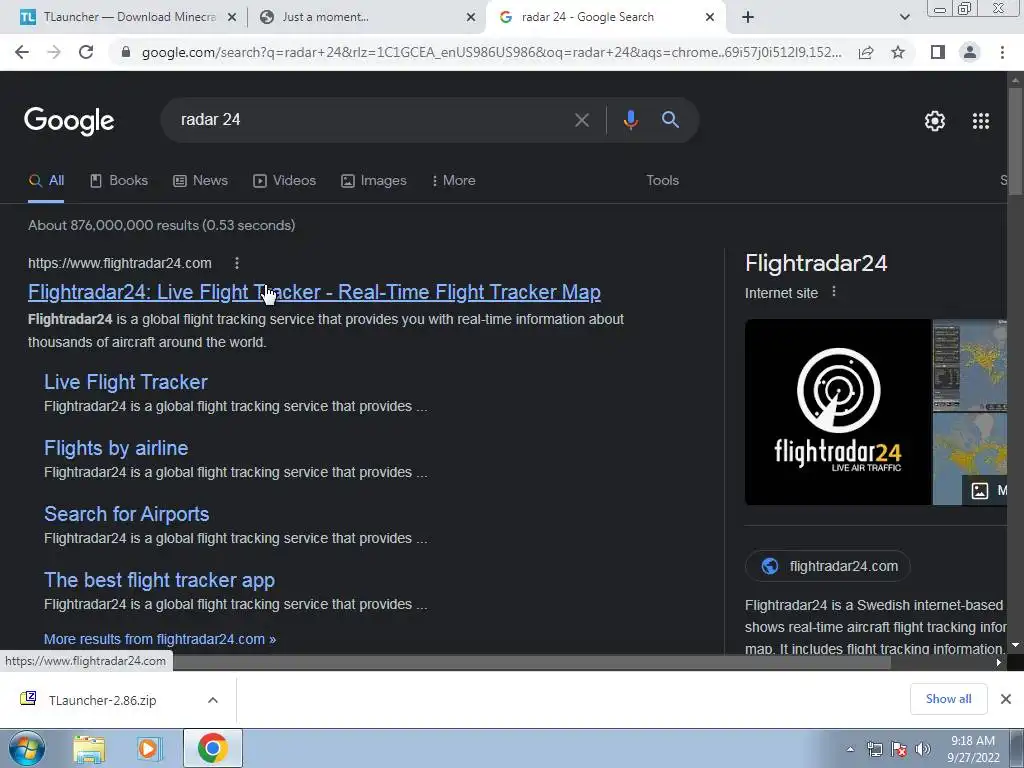Click the https://www.flightradar24.com result URL
The height and width of the screenshot is (768, 1024).
pyautogui.click(x=120, y=263)
